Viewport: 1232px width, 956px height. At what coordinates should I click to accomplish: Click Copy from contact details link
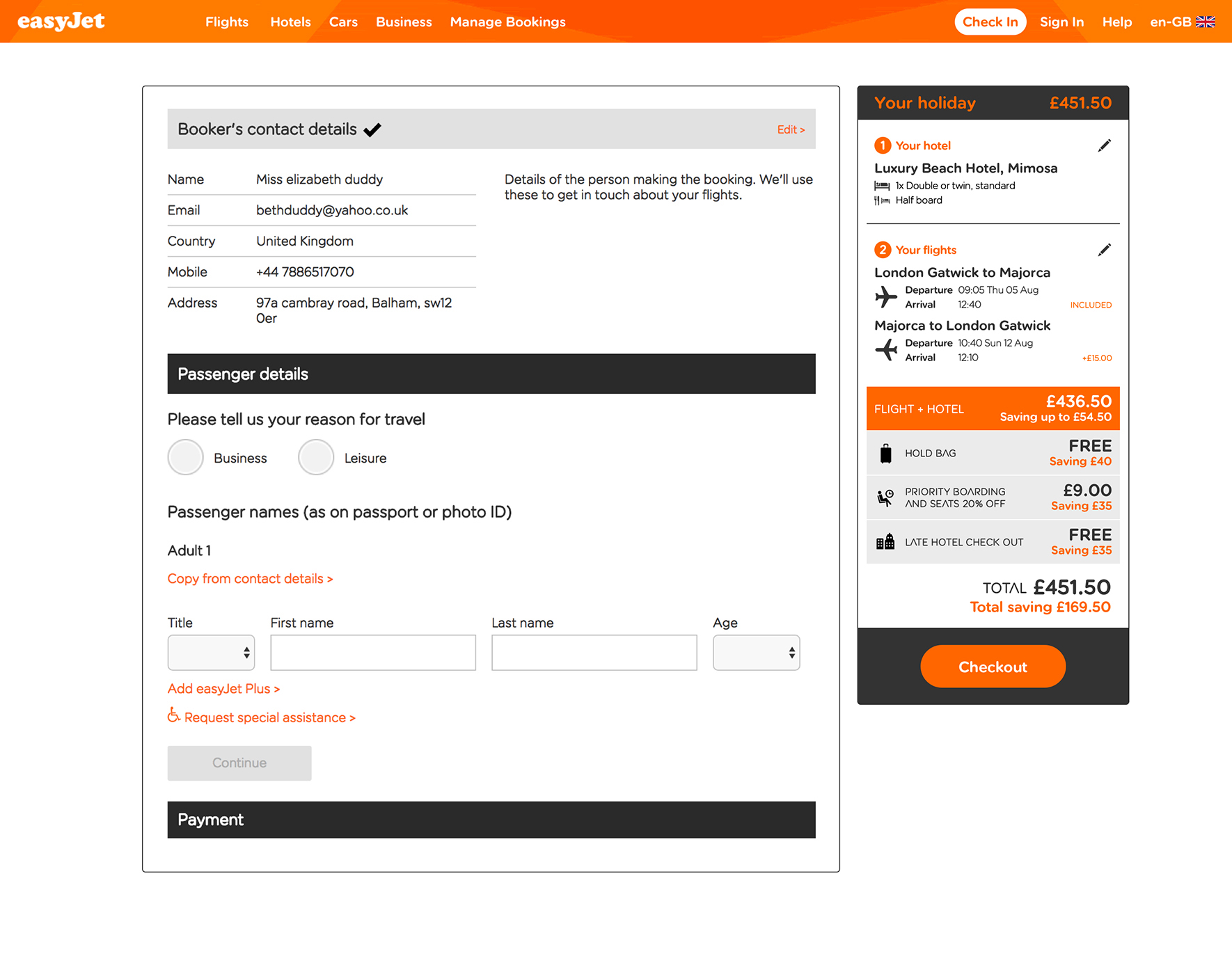(x=250, y=579)
